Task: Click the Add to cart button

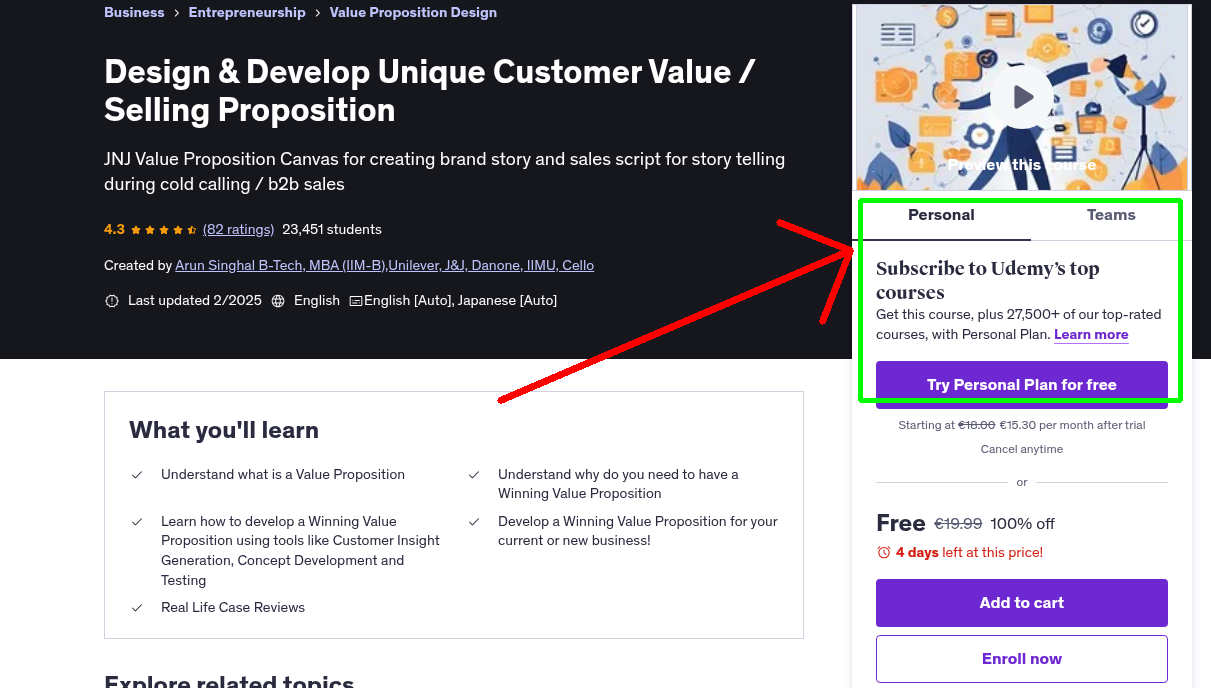Action: (1022, 603)
